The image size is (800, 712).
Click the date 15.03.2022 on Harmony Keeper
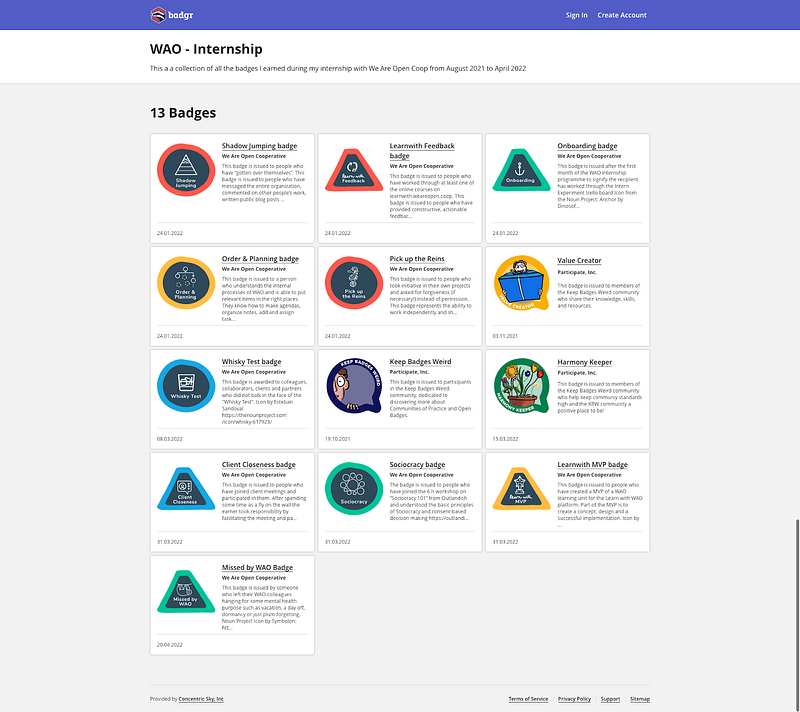coord(505,439)
